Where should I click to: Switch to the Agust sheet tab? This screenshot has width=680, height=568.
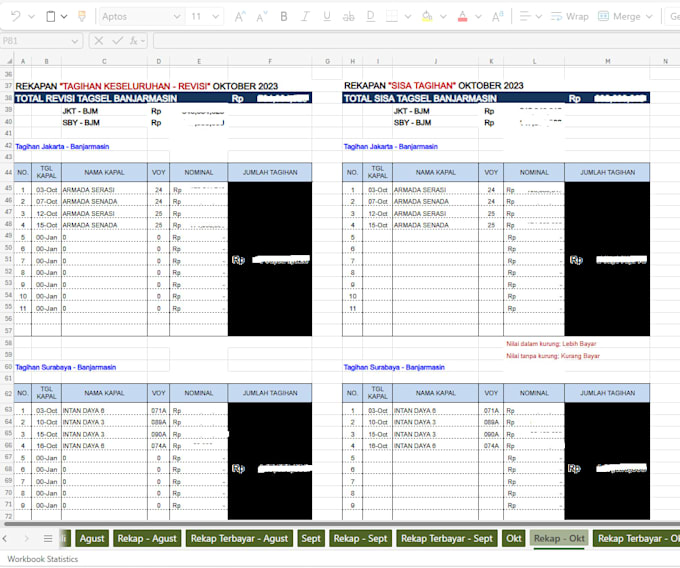[x=92, y=539]
